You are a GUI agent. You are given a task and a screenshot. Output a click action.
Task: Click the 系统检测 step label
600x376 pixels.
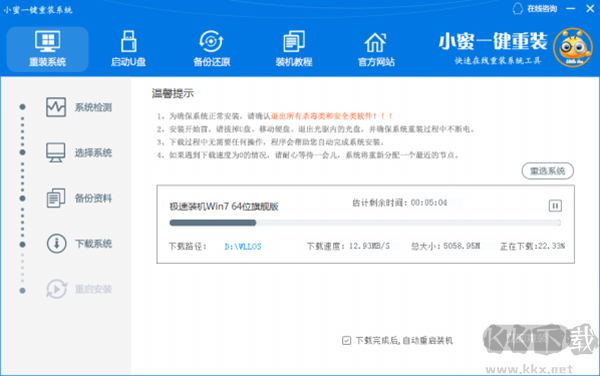tap(93, 107)
